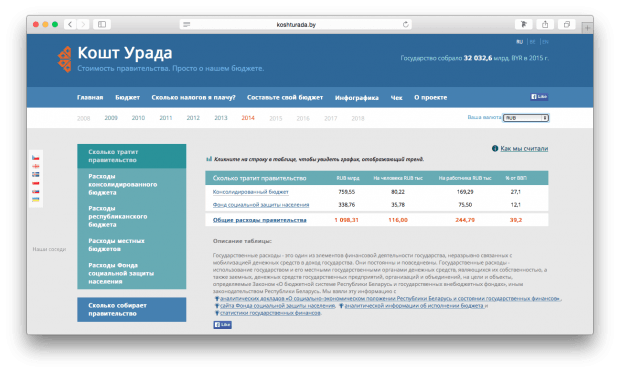Open Сколько налогов я плачу? page
Viewport: 620px width, 373px height.
coord(193,97)
